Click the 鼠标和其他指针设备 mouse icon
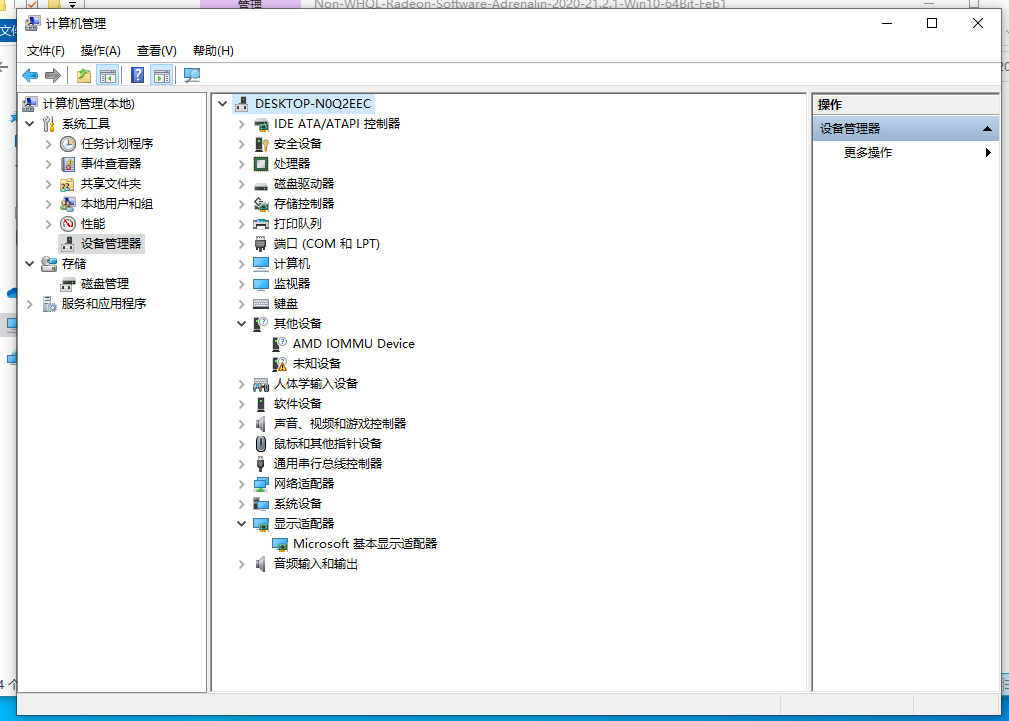Screen dimensions: 1009x721 261,444
